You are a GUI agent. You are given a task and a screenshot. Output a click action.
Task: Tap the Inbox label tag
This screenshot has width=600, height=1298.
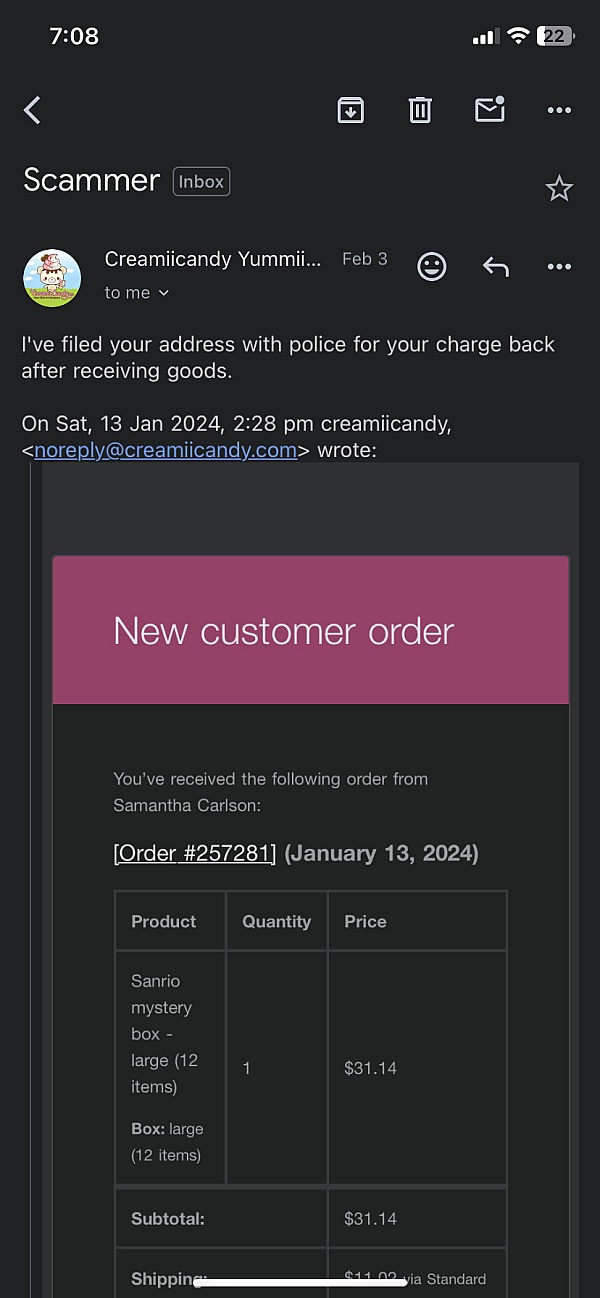pyautogui.click(x=201, y=182)
